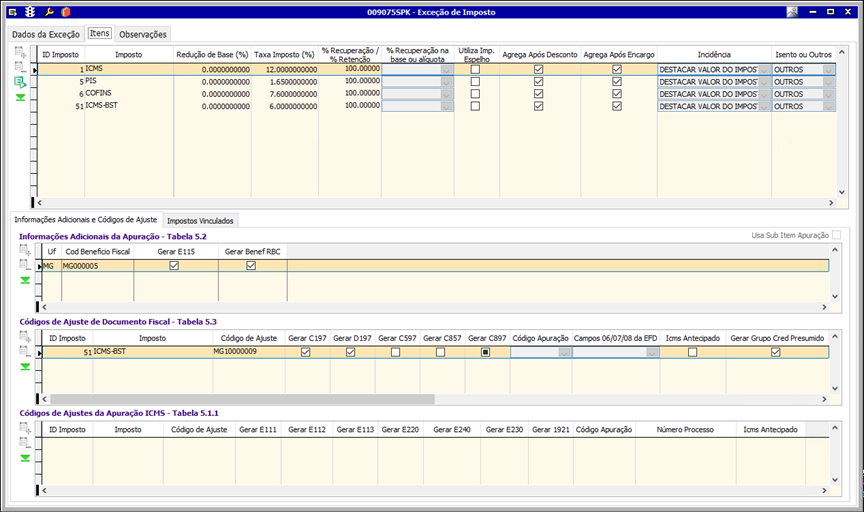Expand Código Apuração dropdown in Tabela 5.3
Image resolution: width=864 pixels, height=512 pixels.
565,352
